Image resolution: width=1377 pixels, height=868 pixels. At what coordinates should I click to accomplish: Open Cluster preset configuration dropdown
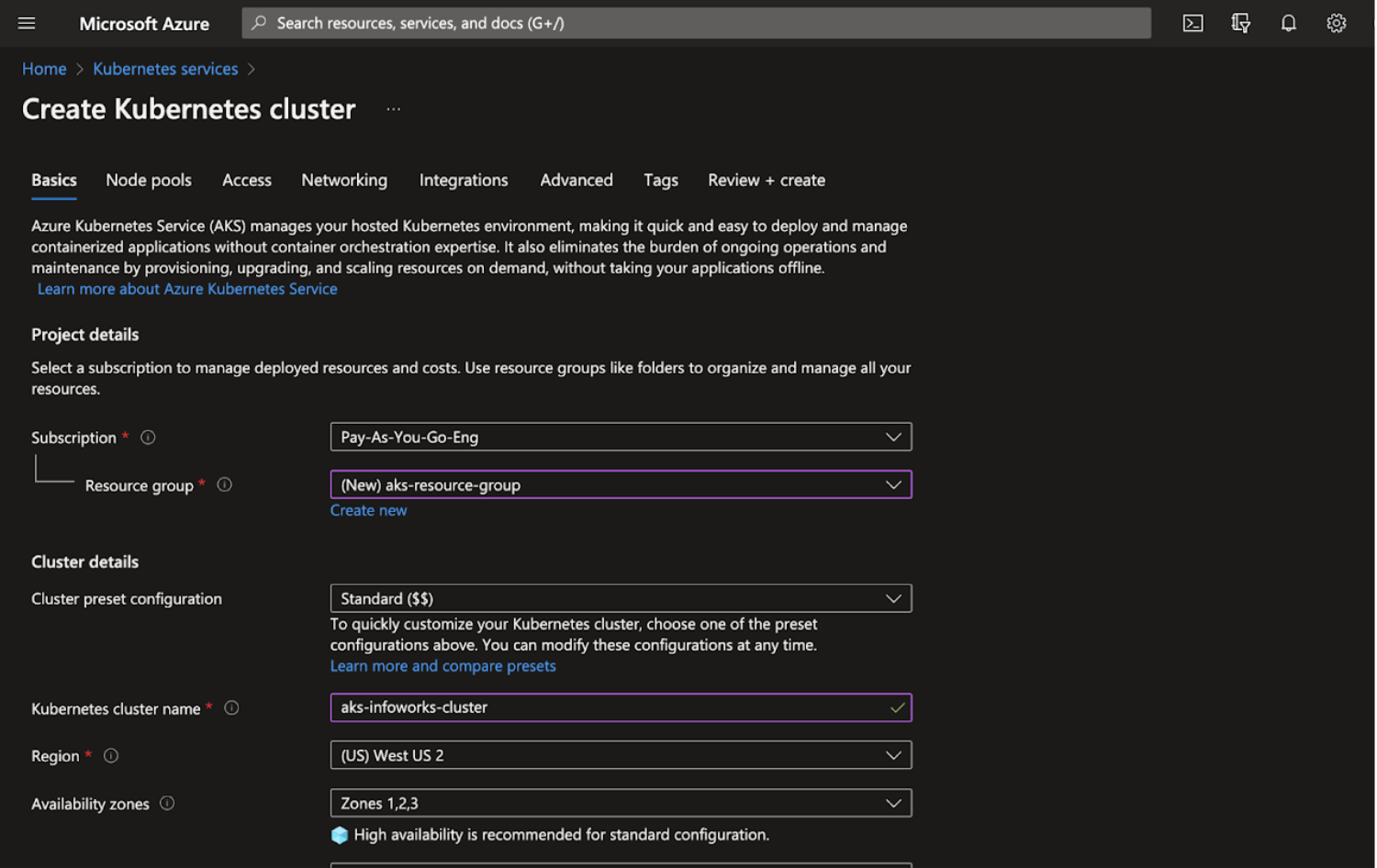point(621,598)
